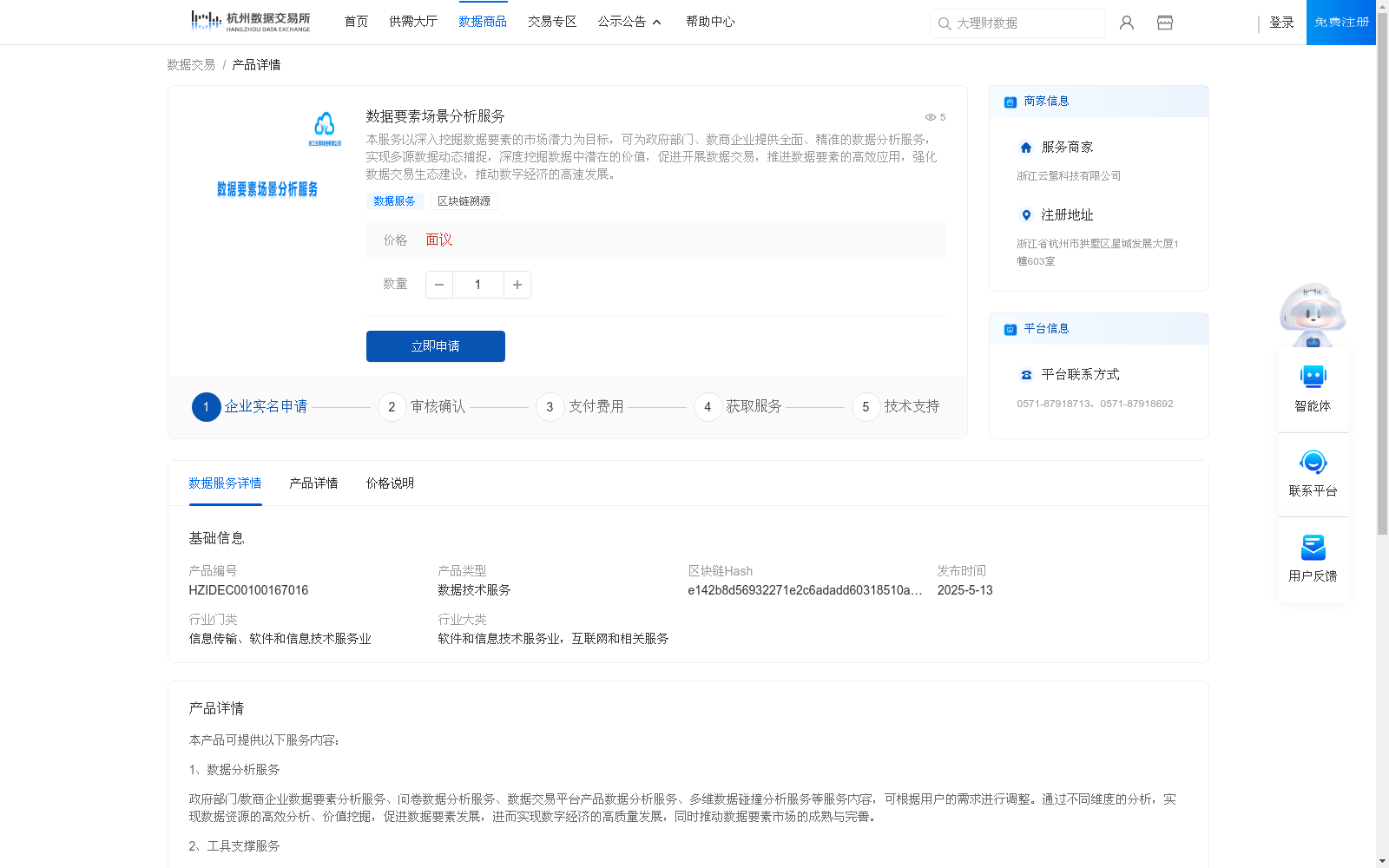Switch to the 产品详情 tab
This screenshot has height=868, width=1389.
click(313, 483)
